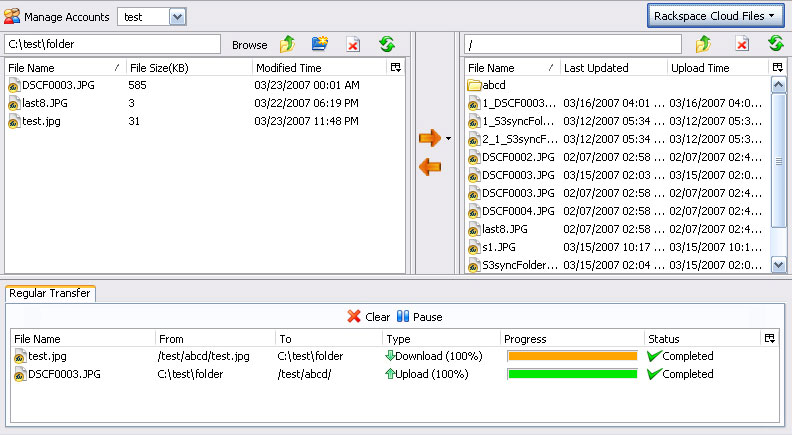This screenshot has width=792, height=435.
Task: Click green upload progress bar
Action: point(572,374)
